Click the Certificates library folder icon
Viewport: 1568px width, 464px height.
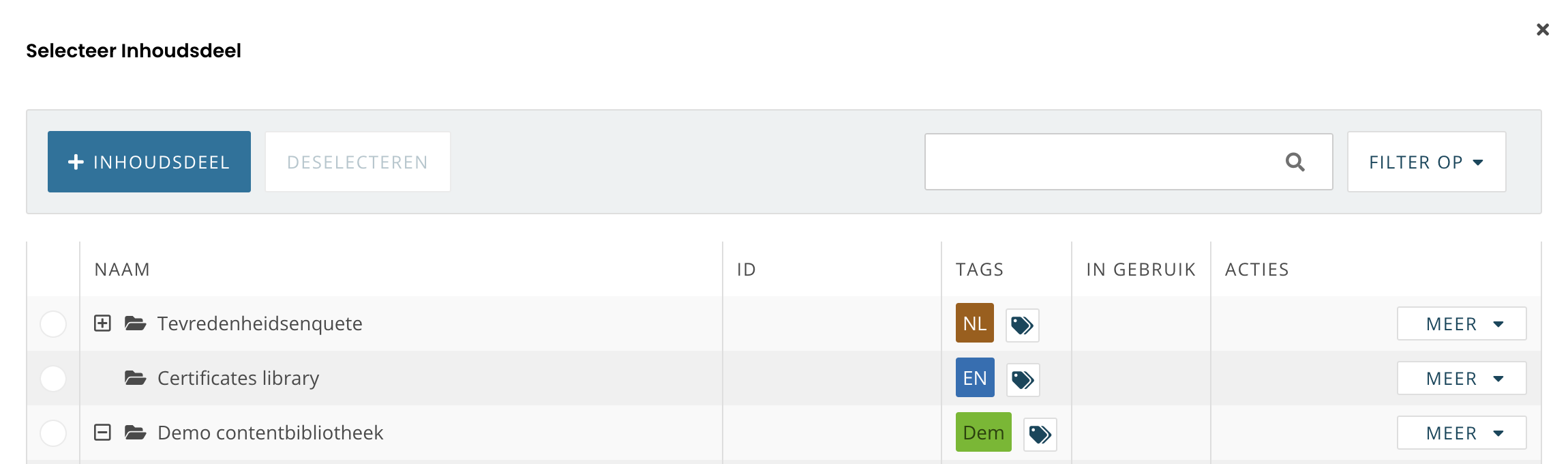pos(135,378)
